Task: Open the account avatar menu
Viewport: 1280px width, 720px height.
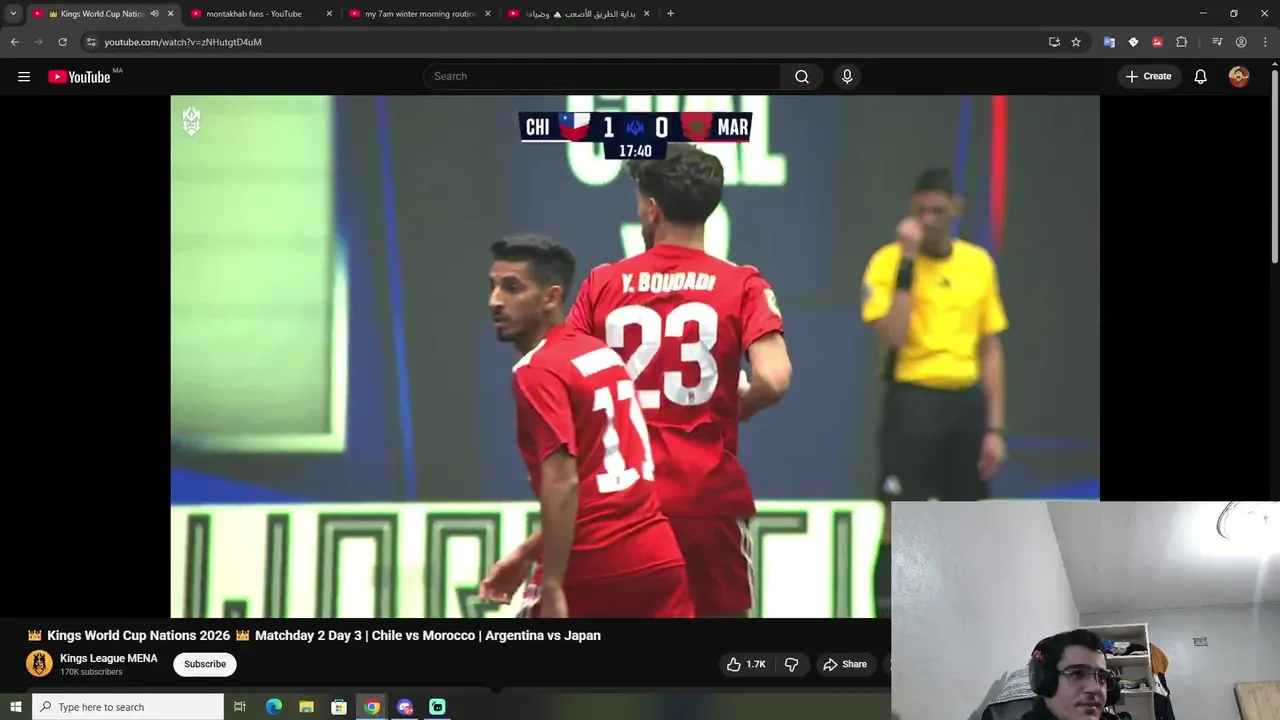Action: (x=1239, y=76)
